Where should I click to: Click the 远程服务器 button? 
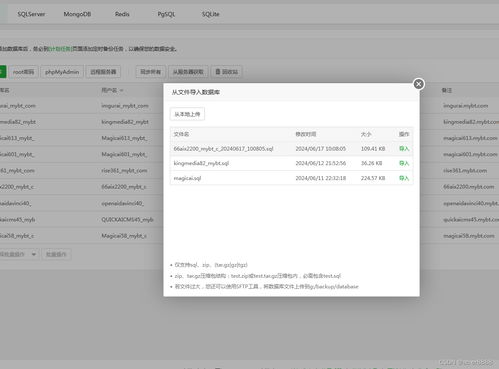(x=103, y=72)
